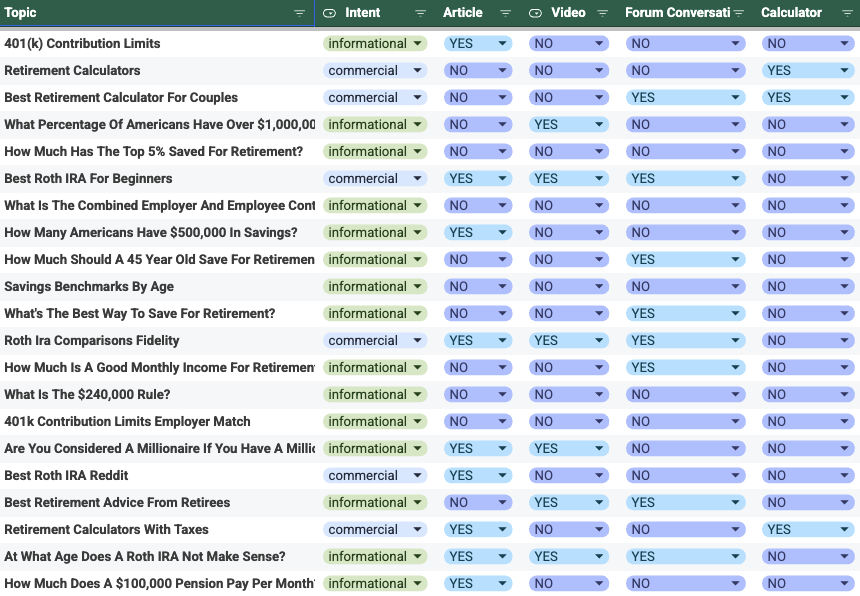Open Forum Conversation dropdown for Savings Benchmarks By Age

pyautogui.click(x=736, y=287)
